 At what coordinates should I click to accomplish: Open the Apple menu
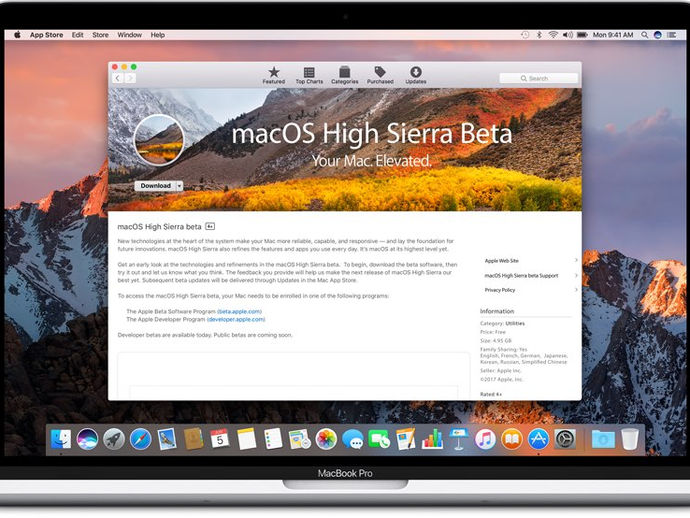[17, 35]
